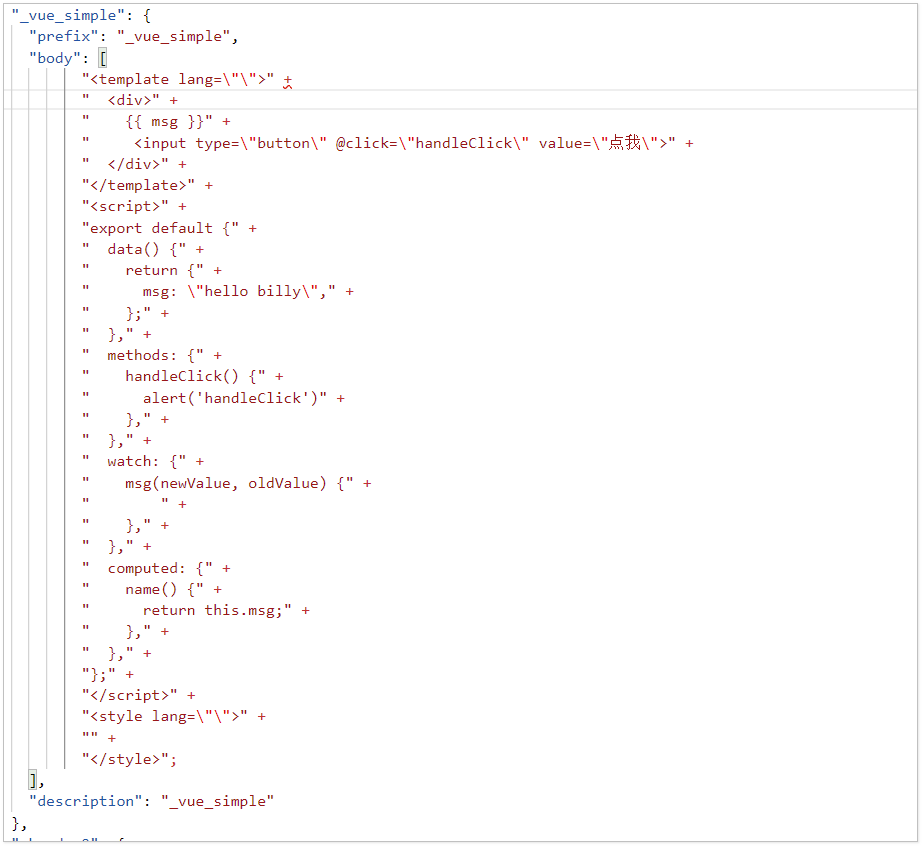
Task: Click the highlighted opening bracket after body
Action: [x=103, y=57]
